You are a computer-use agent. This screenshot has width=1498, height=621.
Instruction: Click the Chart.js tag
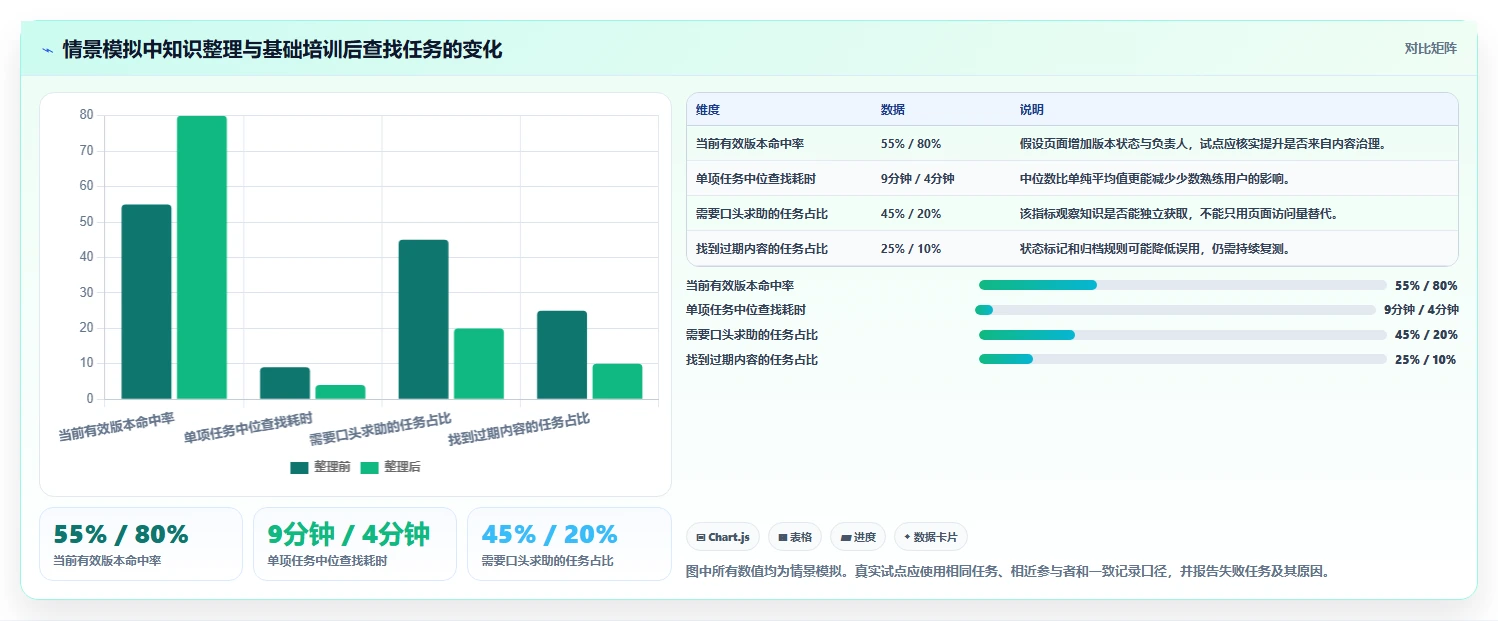coord(723,537)
